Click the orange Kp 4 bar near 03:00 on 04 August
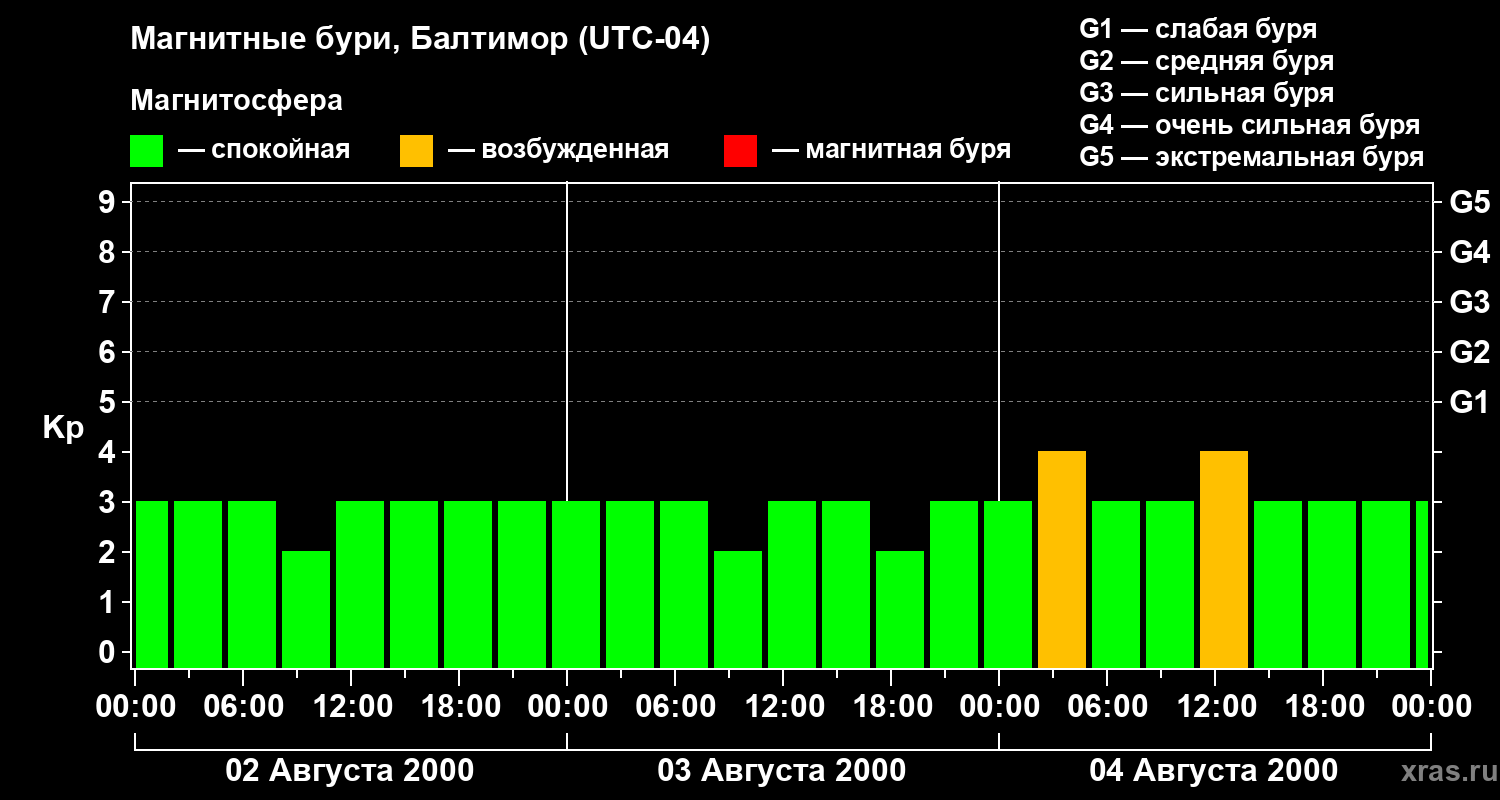Viewport: 1500px width, 800px height. 1062,560
